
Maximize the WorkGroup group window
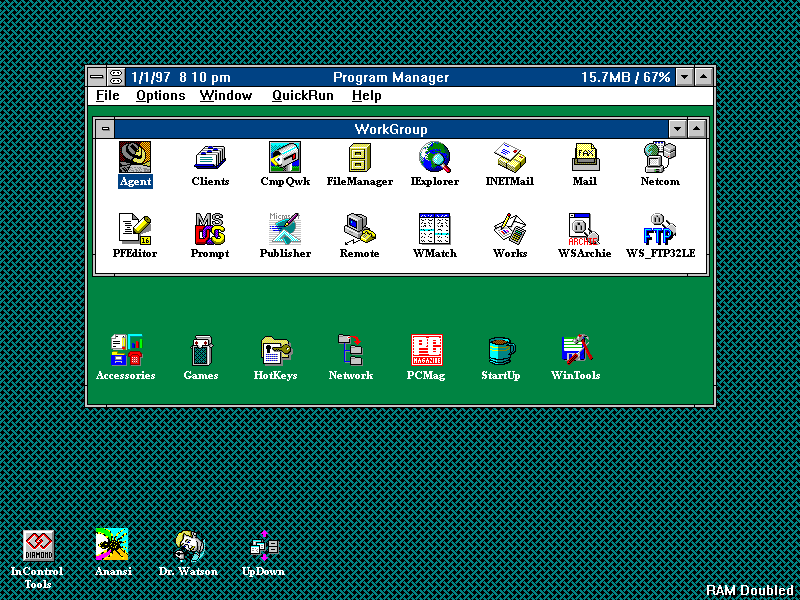click(697, 129)
